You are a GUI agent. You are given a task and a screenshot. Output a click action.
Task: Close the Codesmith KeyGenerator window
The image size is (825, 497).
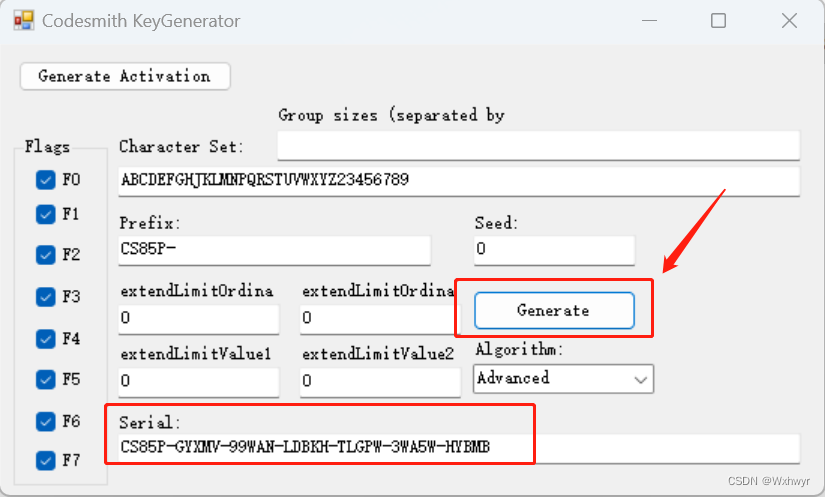[x=789, y=21]
